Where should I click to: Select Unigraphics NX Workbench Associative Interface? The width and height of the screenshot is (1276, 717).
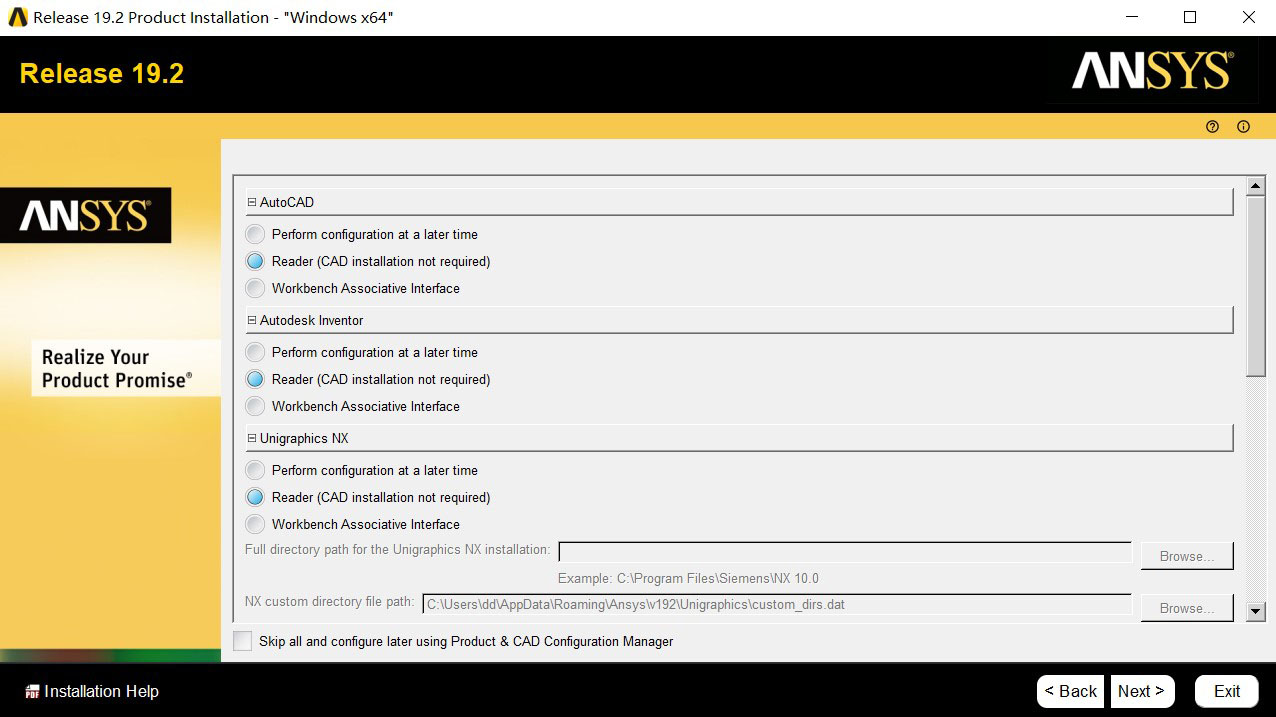256,524
